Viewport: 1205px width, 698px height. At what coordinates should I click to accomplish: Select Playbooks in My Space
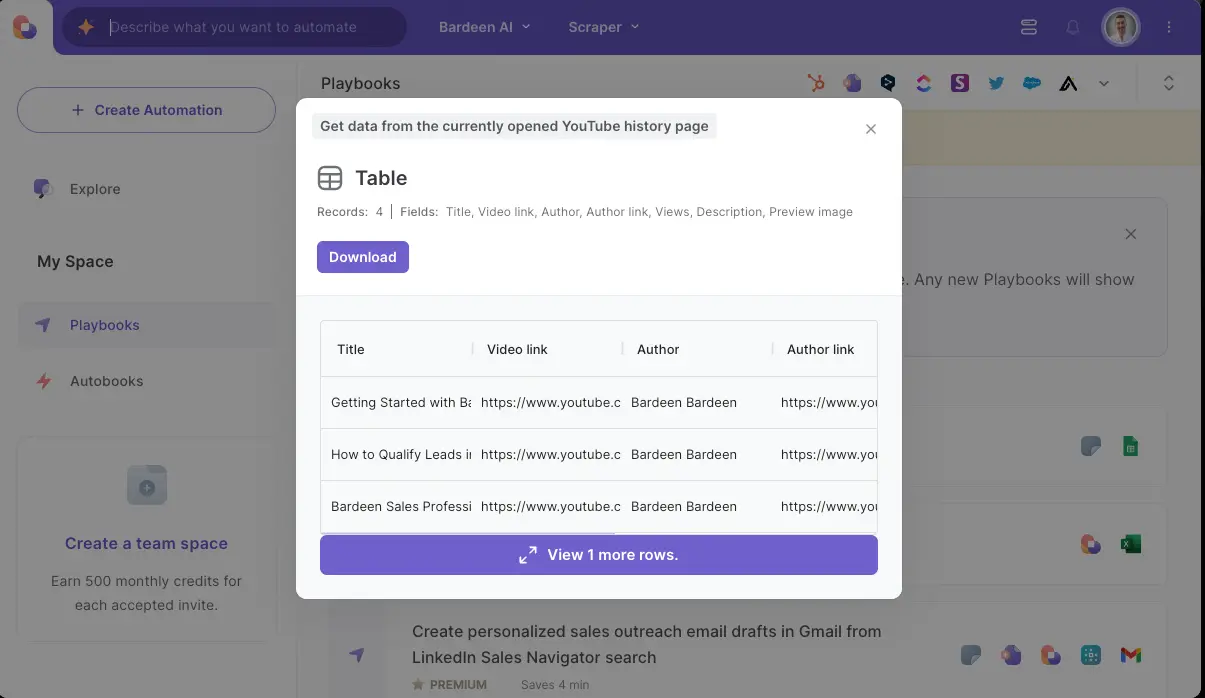point(147,325)
